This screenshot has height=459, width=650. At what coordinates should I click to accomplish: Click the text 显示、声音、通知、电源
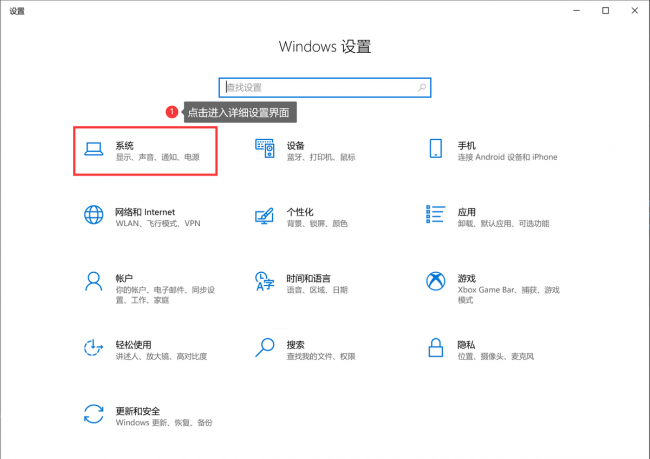[x=158, y=157]
